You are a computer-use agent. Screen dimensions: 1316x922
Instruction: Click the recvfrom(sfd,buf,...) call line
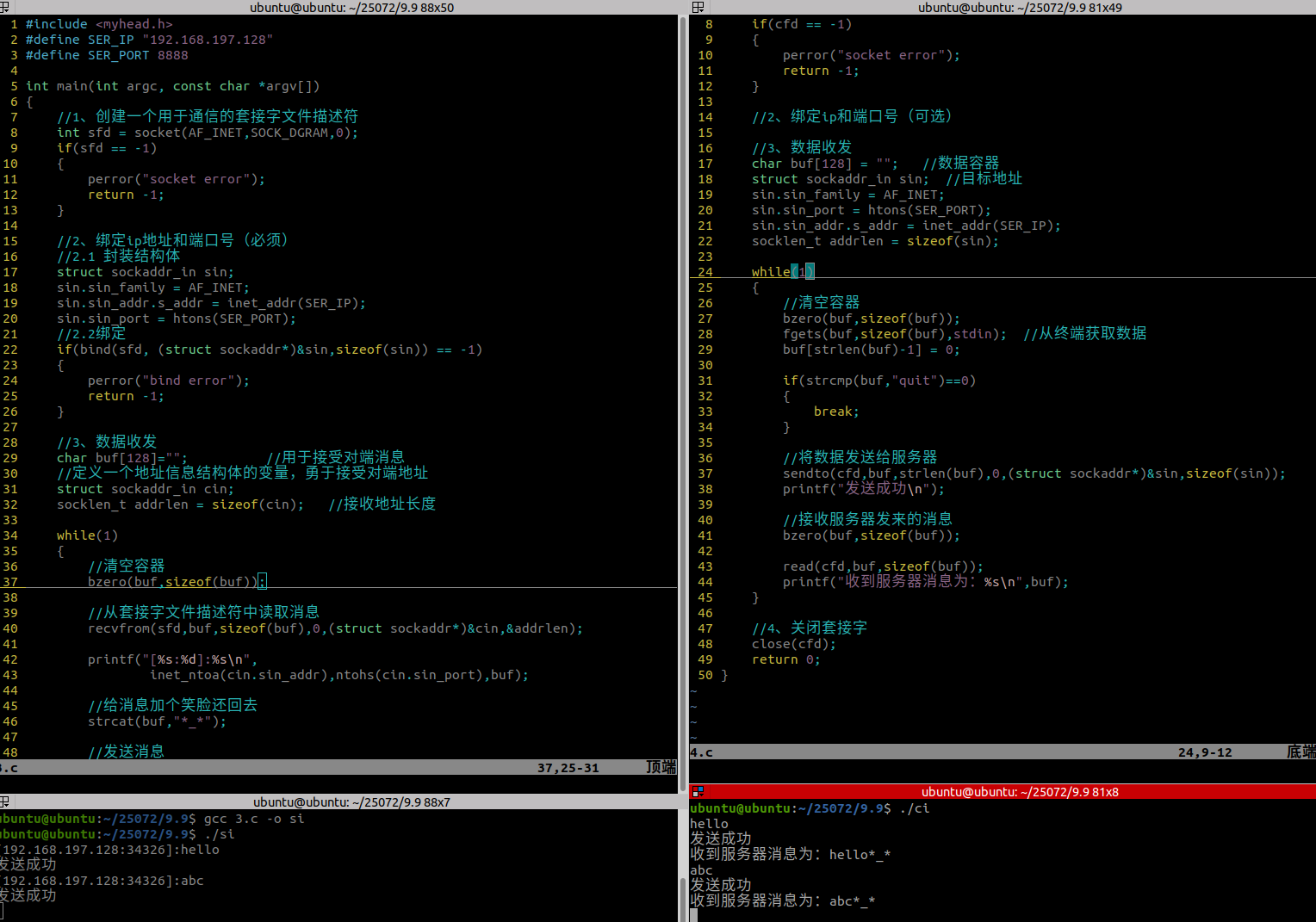click(335, 628)
